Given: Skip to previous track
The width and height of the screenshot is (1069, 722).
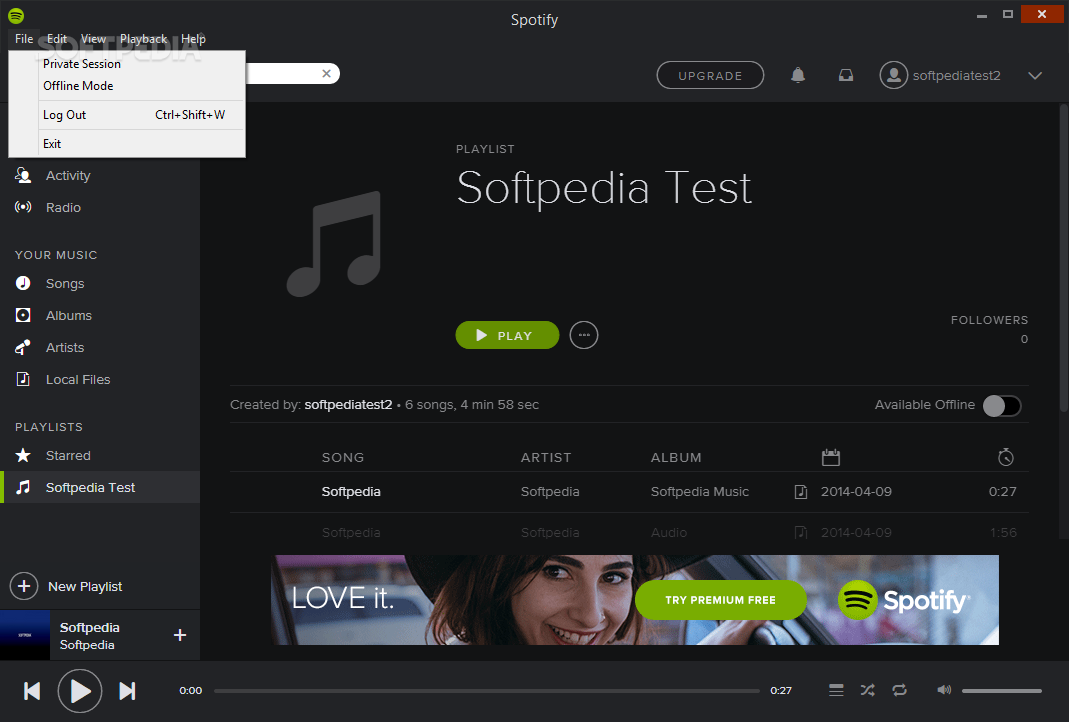Looking at the screenshot, I should click(31, 691).
